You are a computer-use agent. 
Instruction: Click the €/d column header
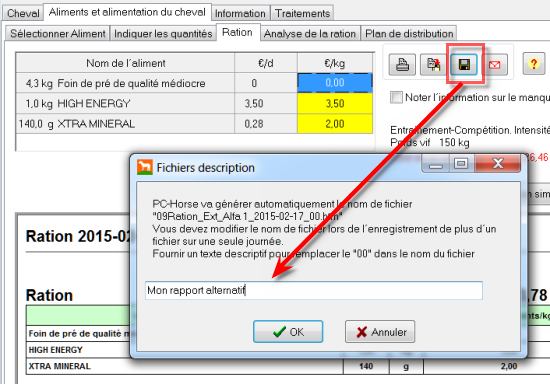click(x=266, y=63)
